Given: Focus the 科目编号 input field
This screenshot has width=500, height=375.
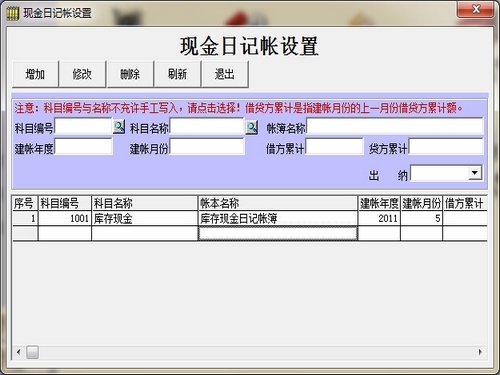Looking at the screenshot, I should pos(83,126).
